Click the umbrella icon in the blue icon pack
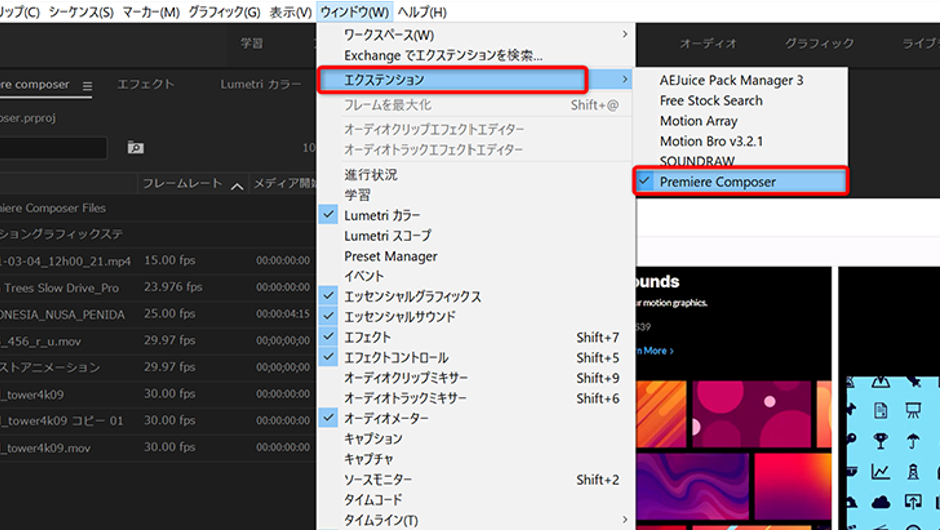 (913, 441)
